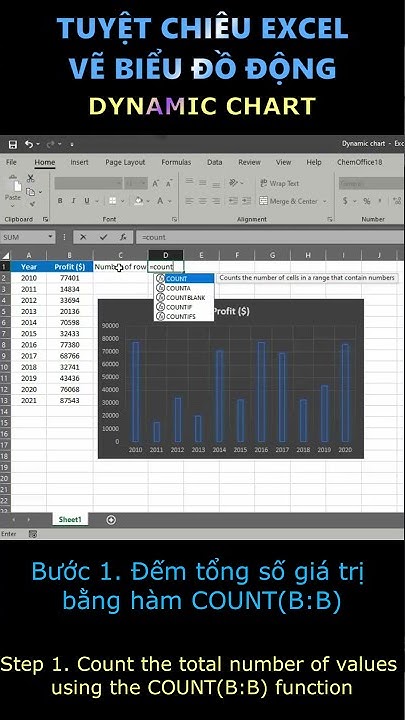This screenshot has height=720, width=405.
Task: Copy the selection with the Copy icon
Action: coord(30,191)
